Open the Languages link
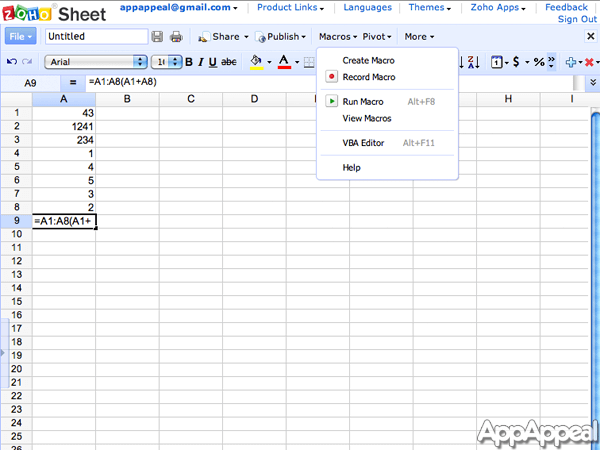The height and width of the screenshot is (450, 600). pos(367,7)
